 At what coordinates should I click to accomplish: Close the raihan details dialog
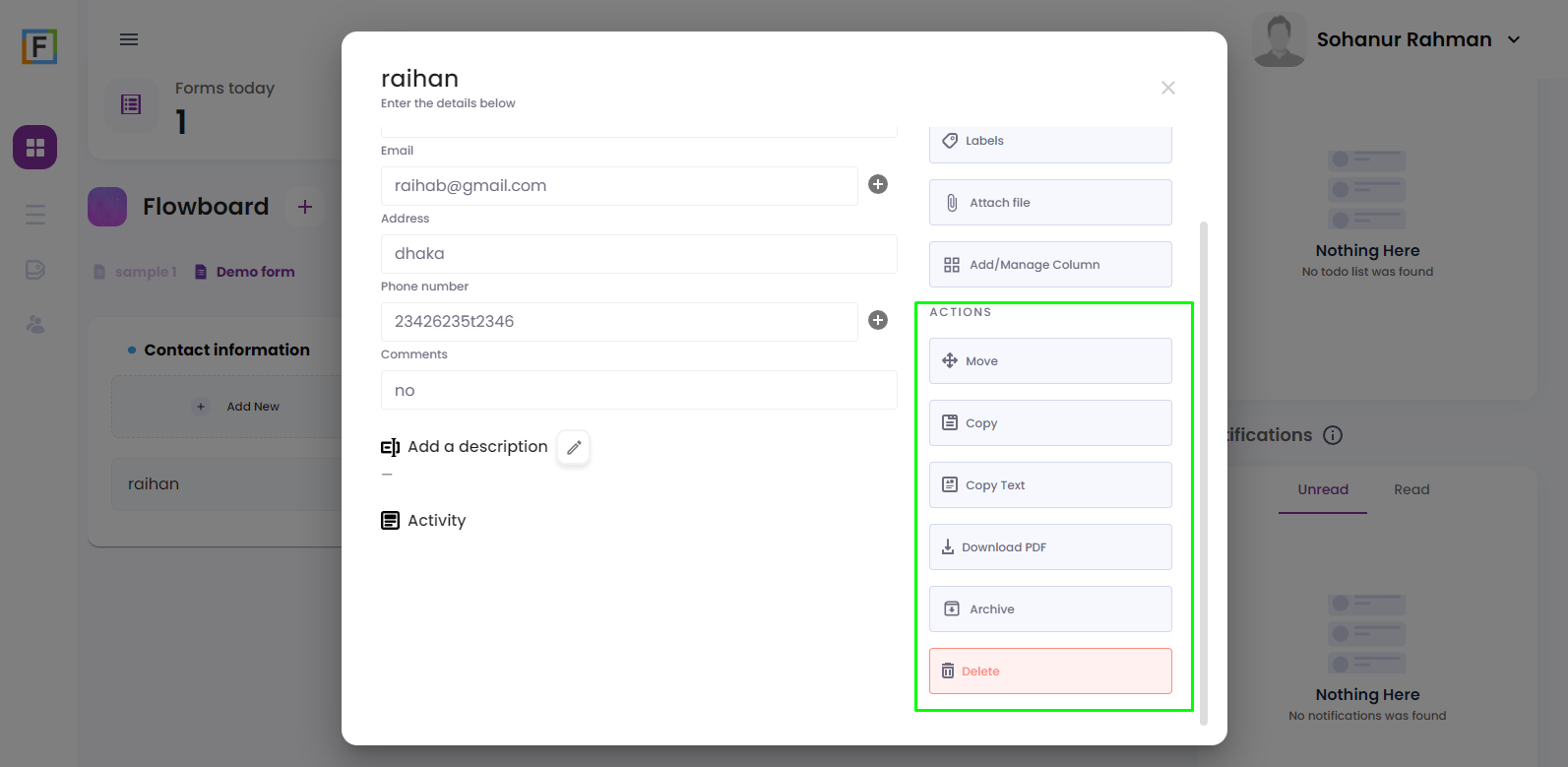coord(1168,88)
